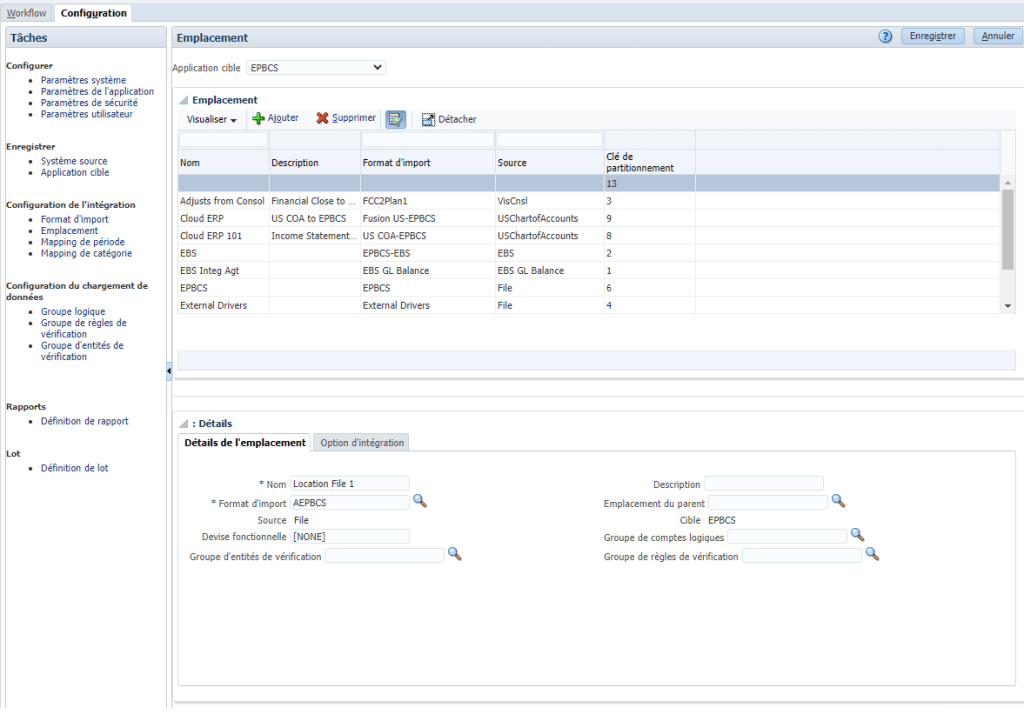Click the Nom input field
Viewport: 1036px width, 728px height.
tap(350, 484)
